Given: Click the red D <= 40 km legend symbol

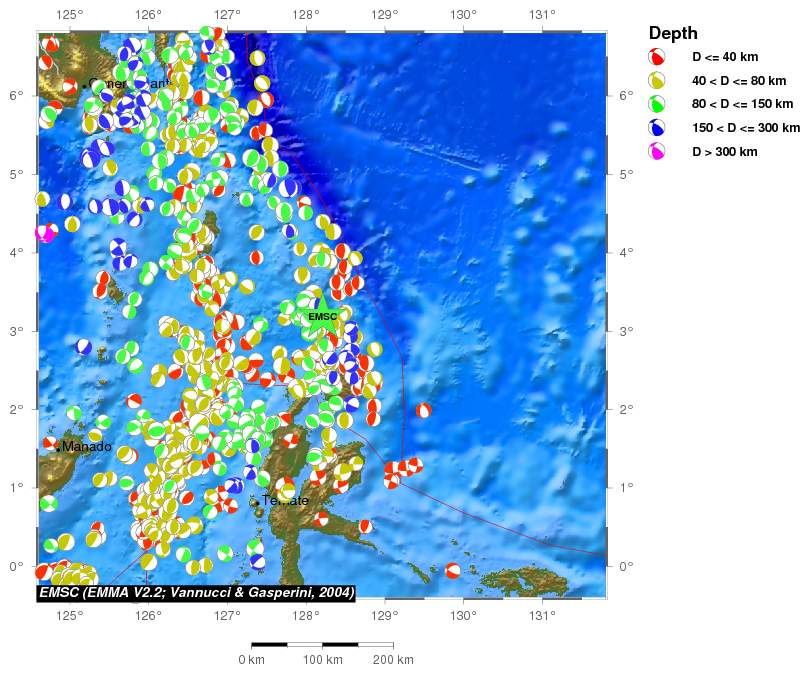Looking at the screenshot, I should tap(657, 57).
